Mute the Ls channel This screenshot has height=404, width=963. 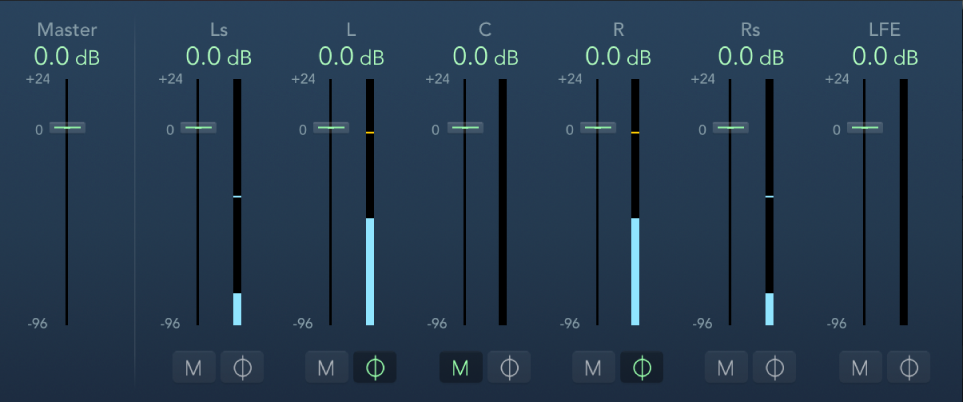click(193, 368)
